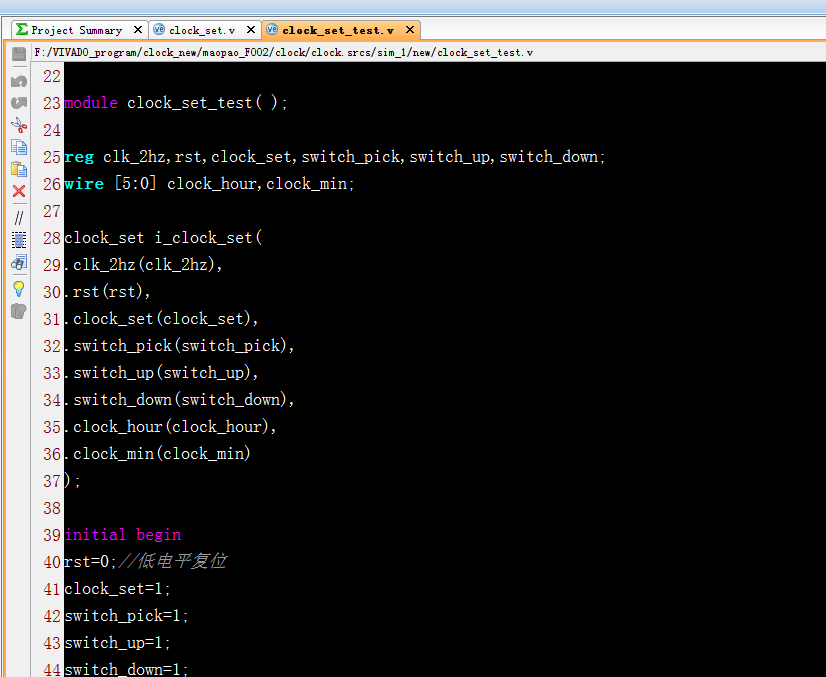Screen dimensions: 826x677
Task: Toggle column selection mode icon
Action: click(x=19, y=240)
